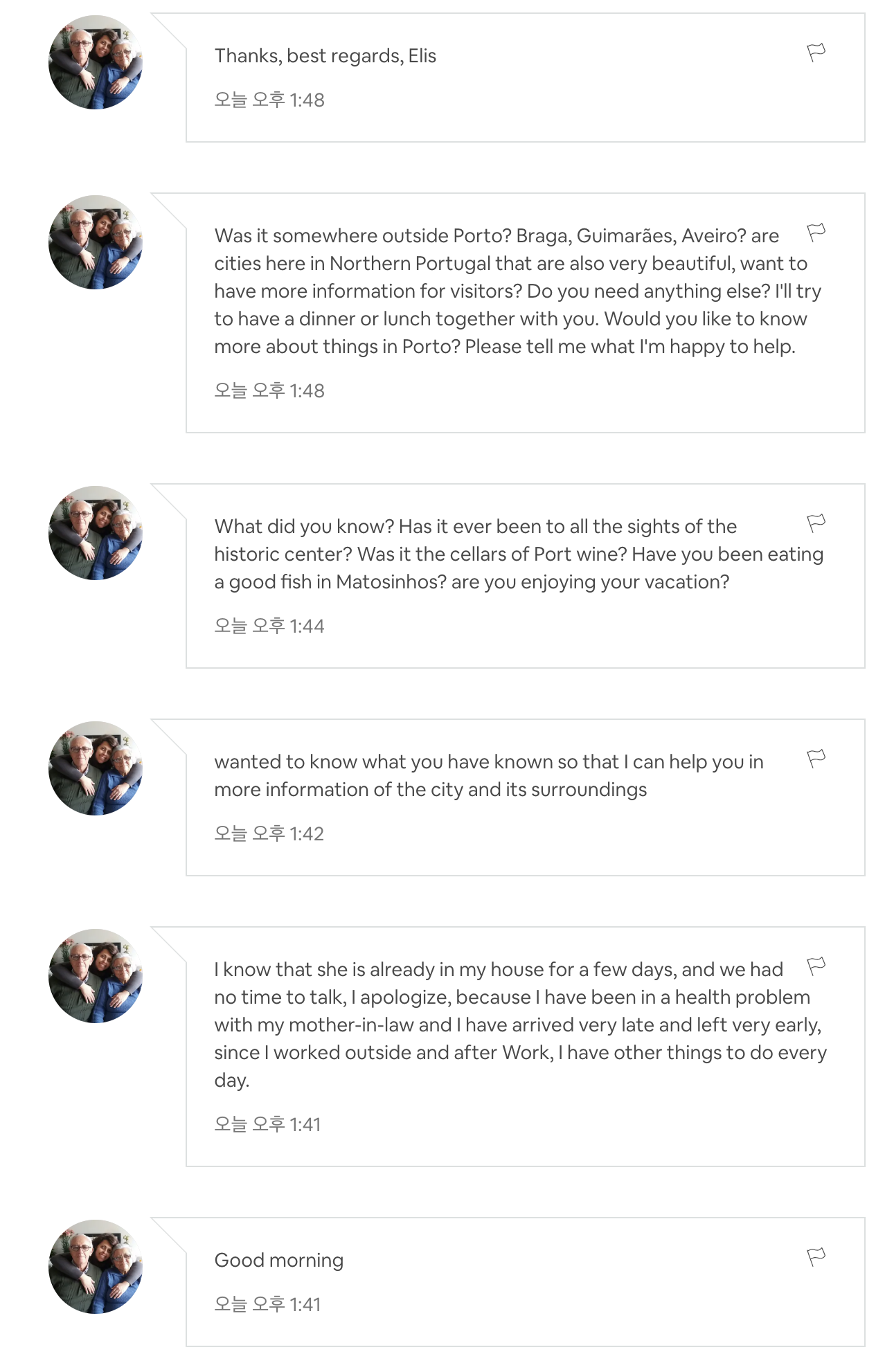Click profile photo beside Matosinhos fish message

[96, 533]
